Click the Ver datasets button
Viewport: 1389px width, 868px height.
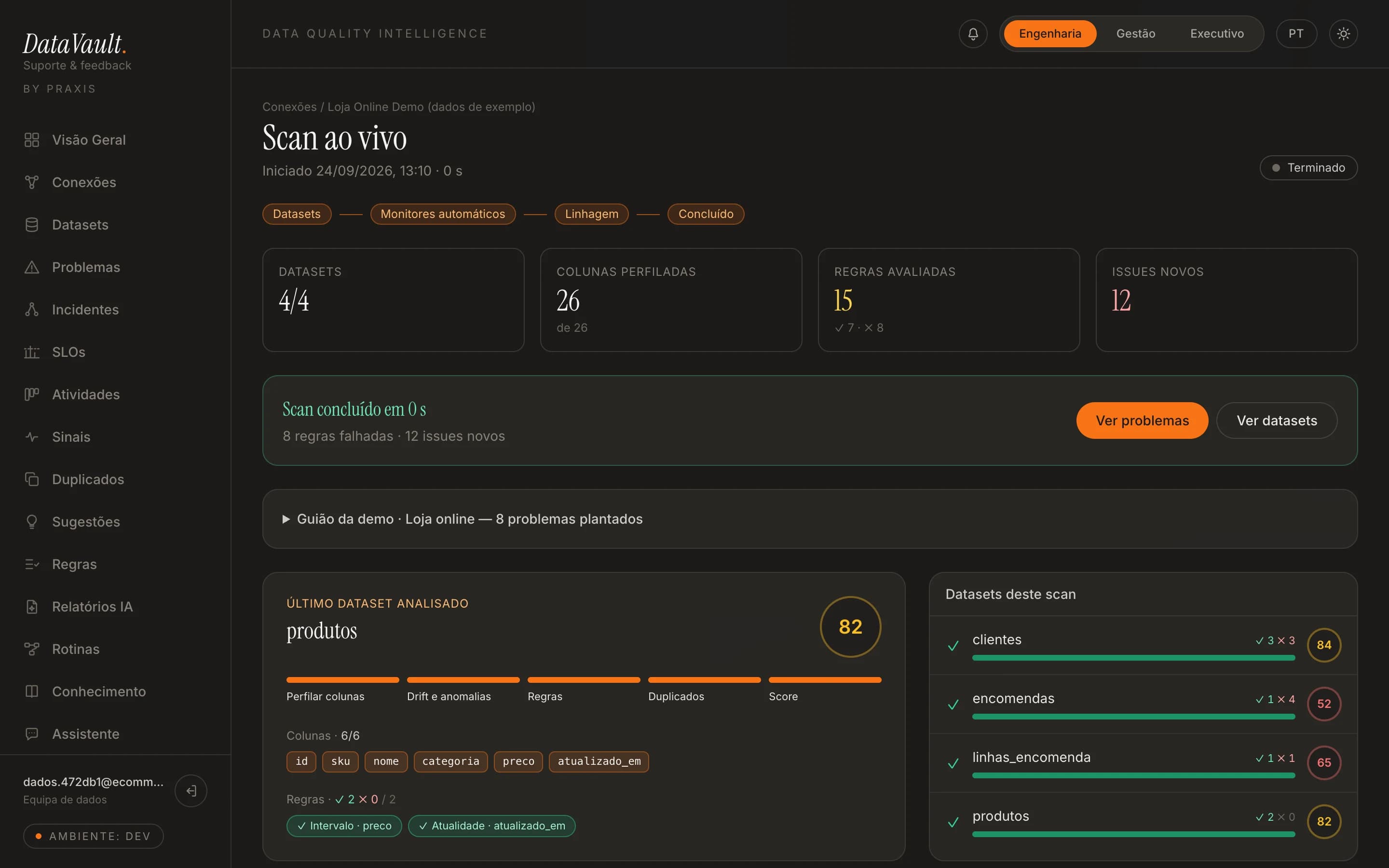pyautogui.click(x=1277, y=421)
